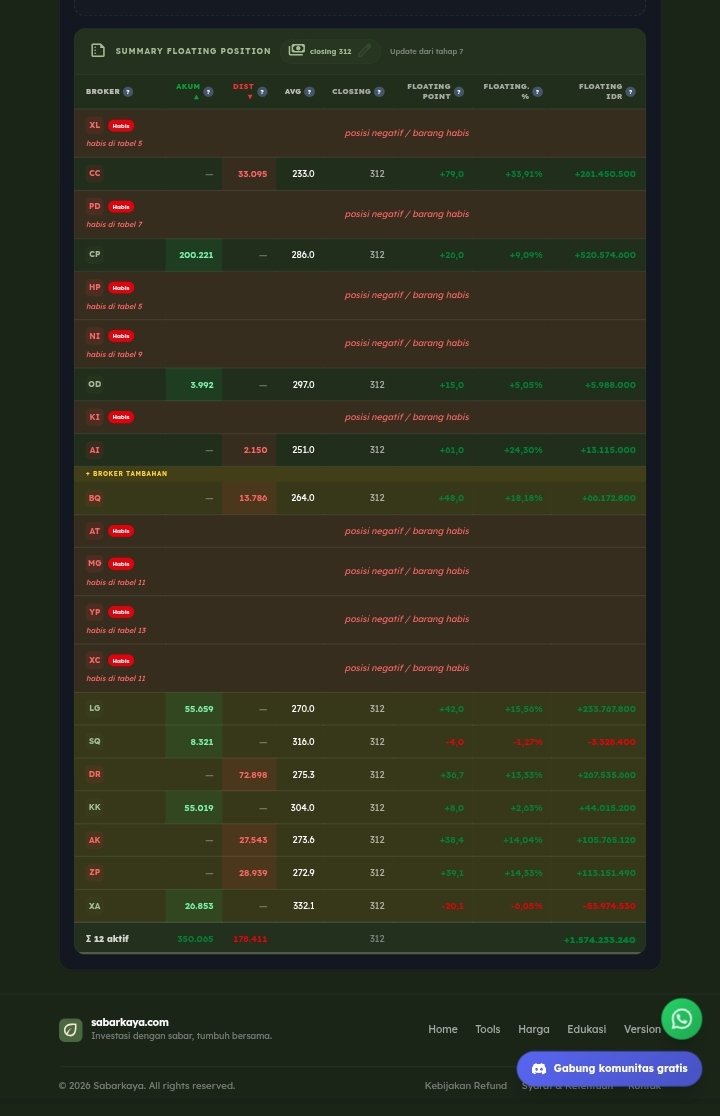Join community via Gabung komunitas gratis
Viewport: 720px width, 1116px height.
(x=609, y=1068)
